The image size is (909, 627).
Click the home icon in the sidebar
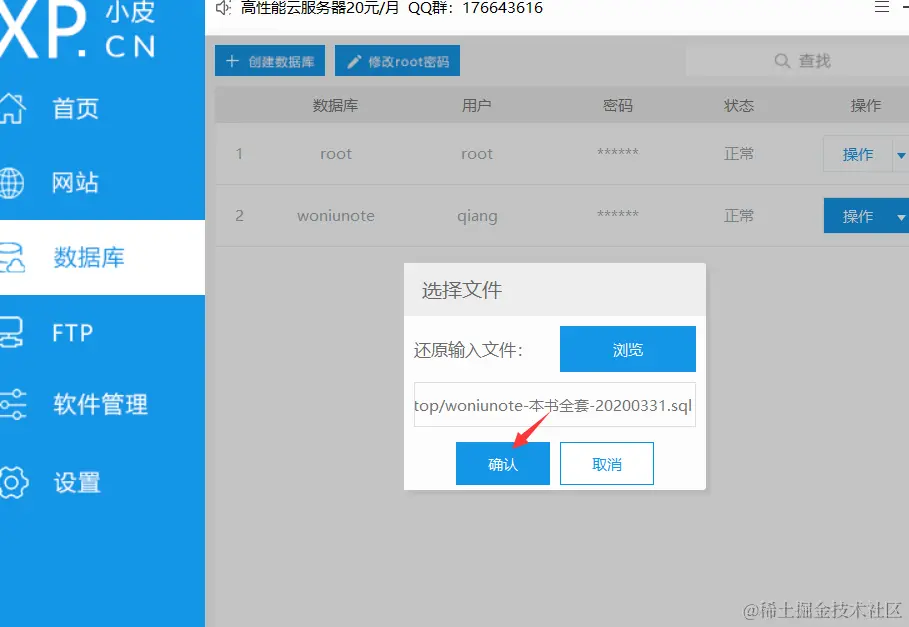pos(12,108)
